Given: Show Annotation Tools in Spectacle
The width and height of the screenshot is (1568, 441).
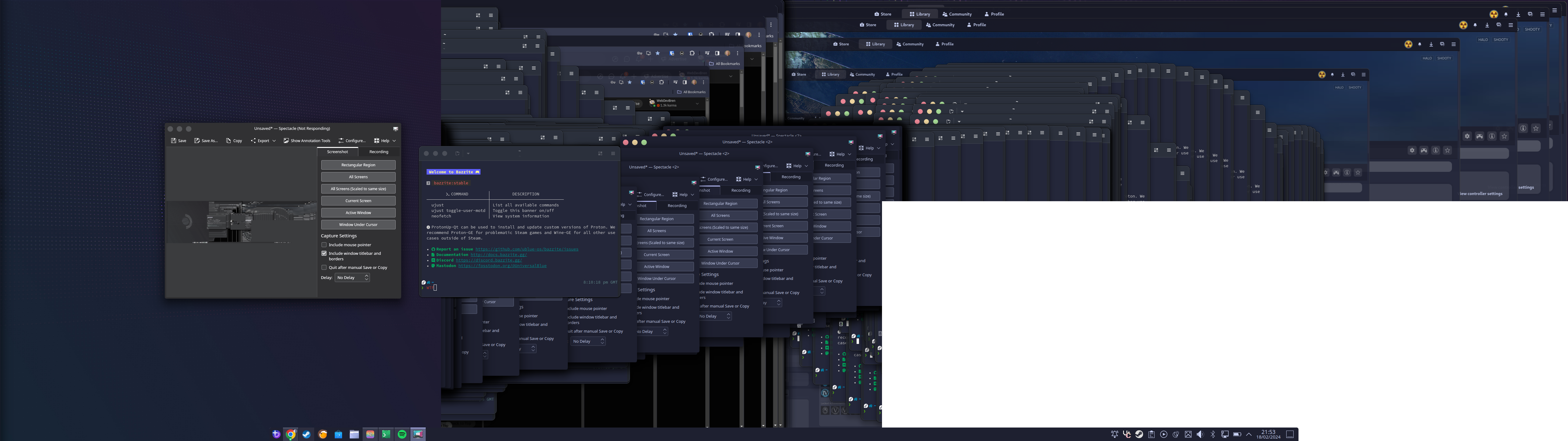Looking at the screenshot, I should (307, 141).
